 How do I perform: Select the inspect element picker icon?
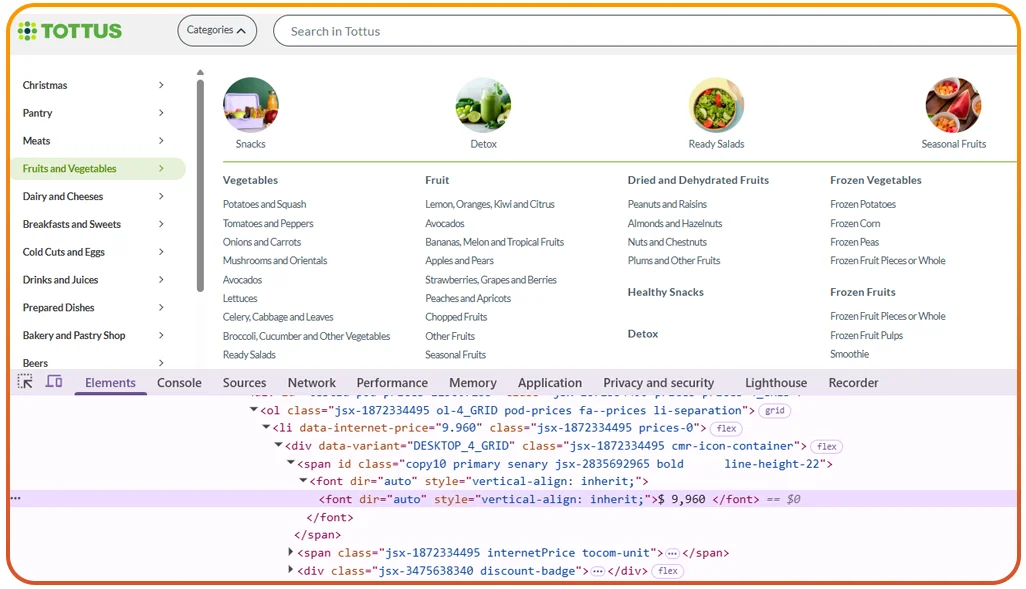coord(26,382)
